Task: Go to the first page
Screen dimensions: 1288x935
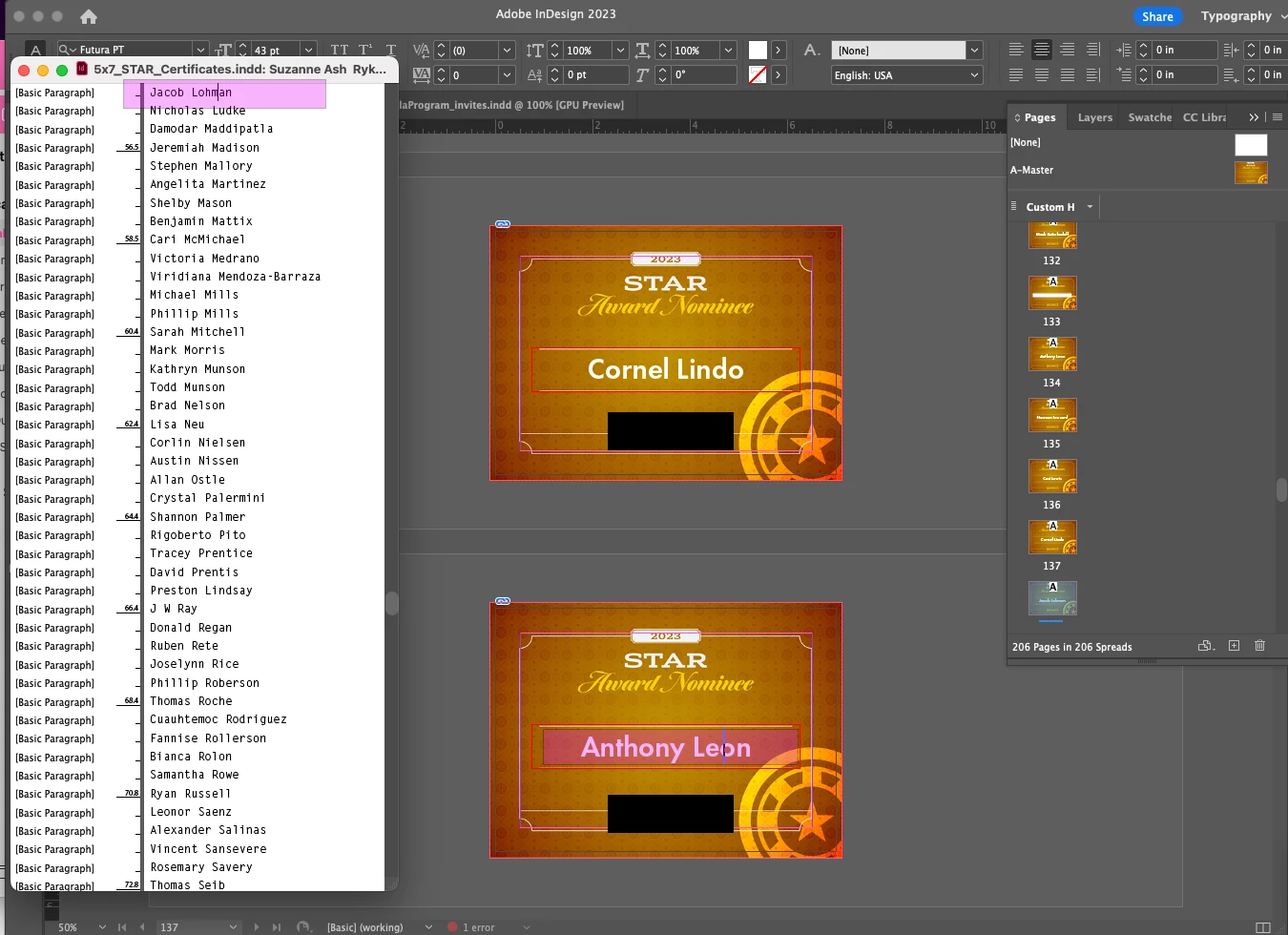Action: (x=122, y=927)
